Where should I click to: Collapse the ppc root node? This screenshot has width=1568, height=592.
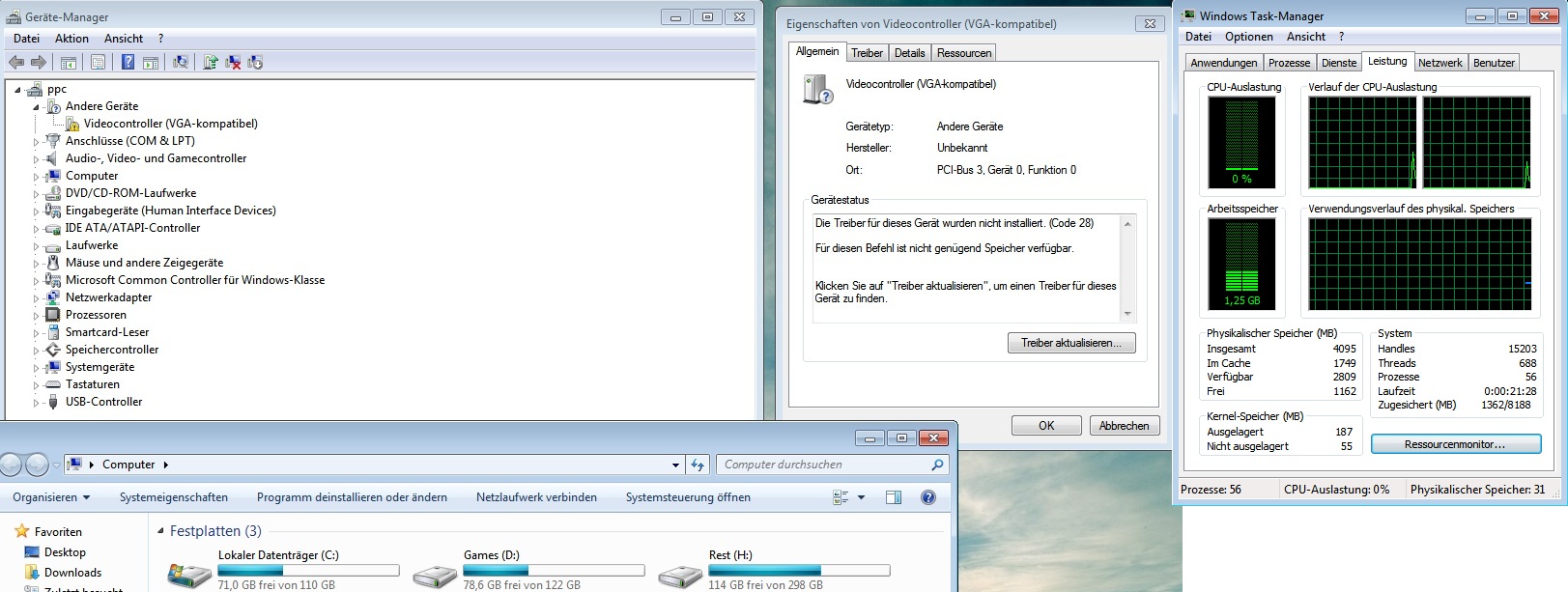pyautogui.click(x=17, y=89)
